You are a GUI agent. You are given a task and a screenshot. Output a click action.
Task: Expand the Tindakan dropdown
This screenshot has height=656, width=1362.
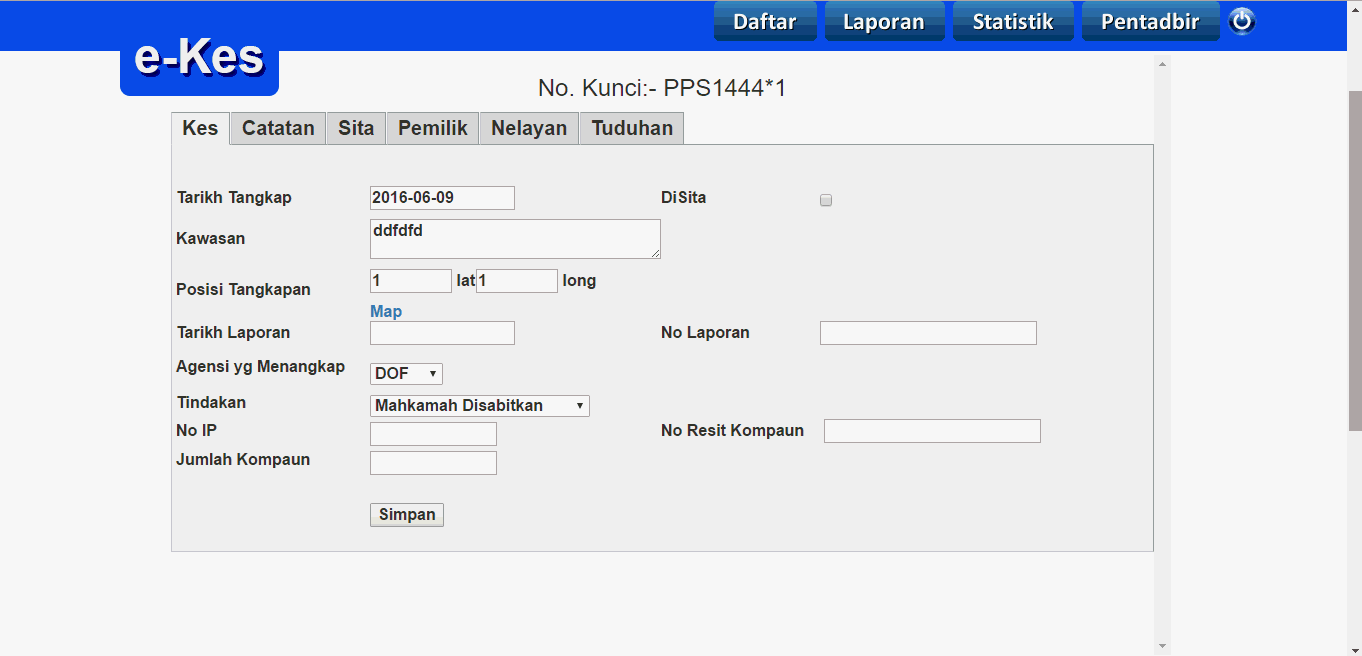click(x=479, y=406)
